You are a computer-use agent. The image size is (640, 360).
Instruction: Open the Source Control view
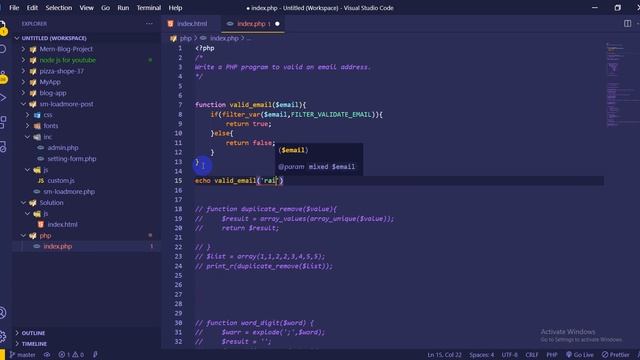(x=3, y=77)
